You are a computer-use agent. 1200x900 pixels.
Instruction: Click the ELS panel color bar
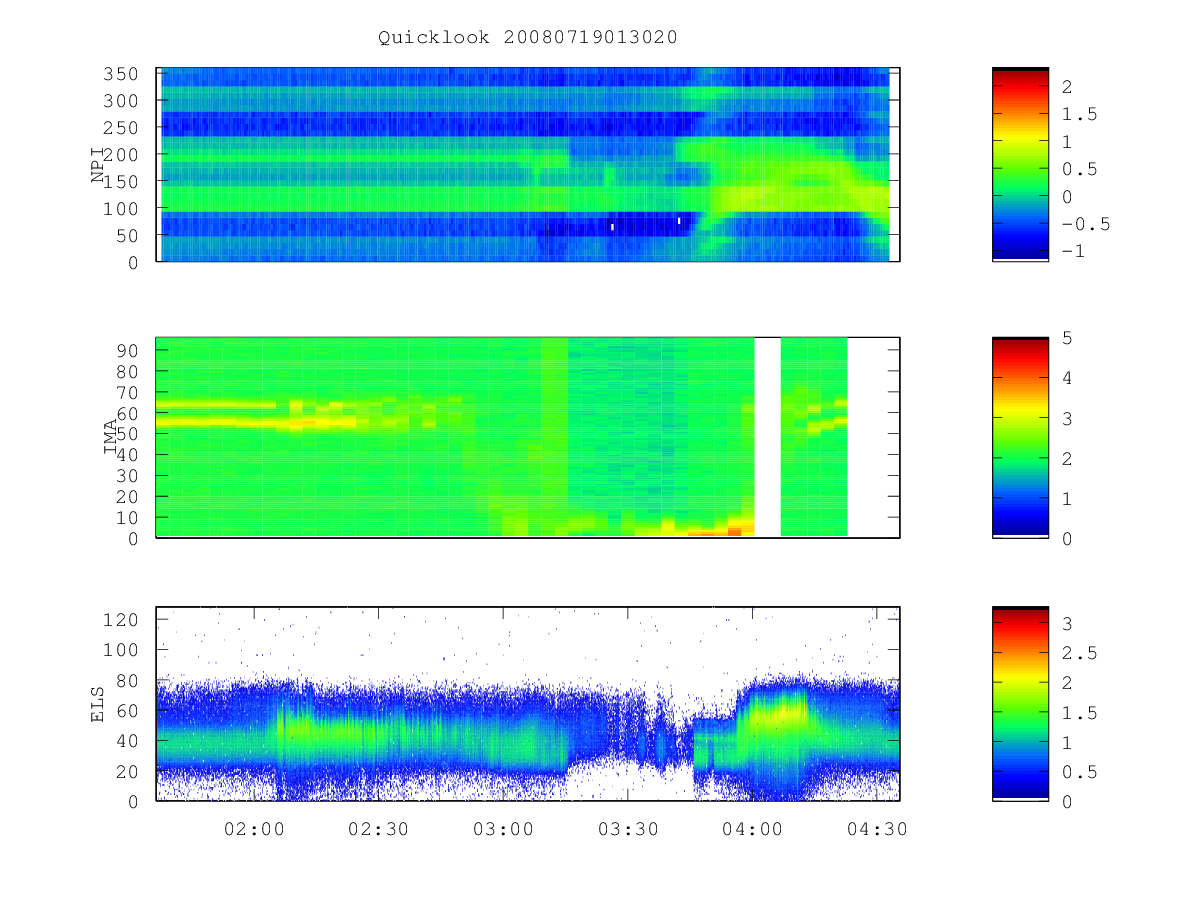coord(1020,704)
